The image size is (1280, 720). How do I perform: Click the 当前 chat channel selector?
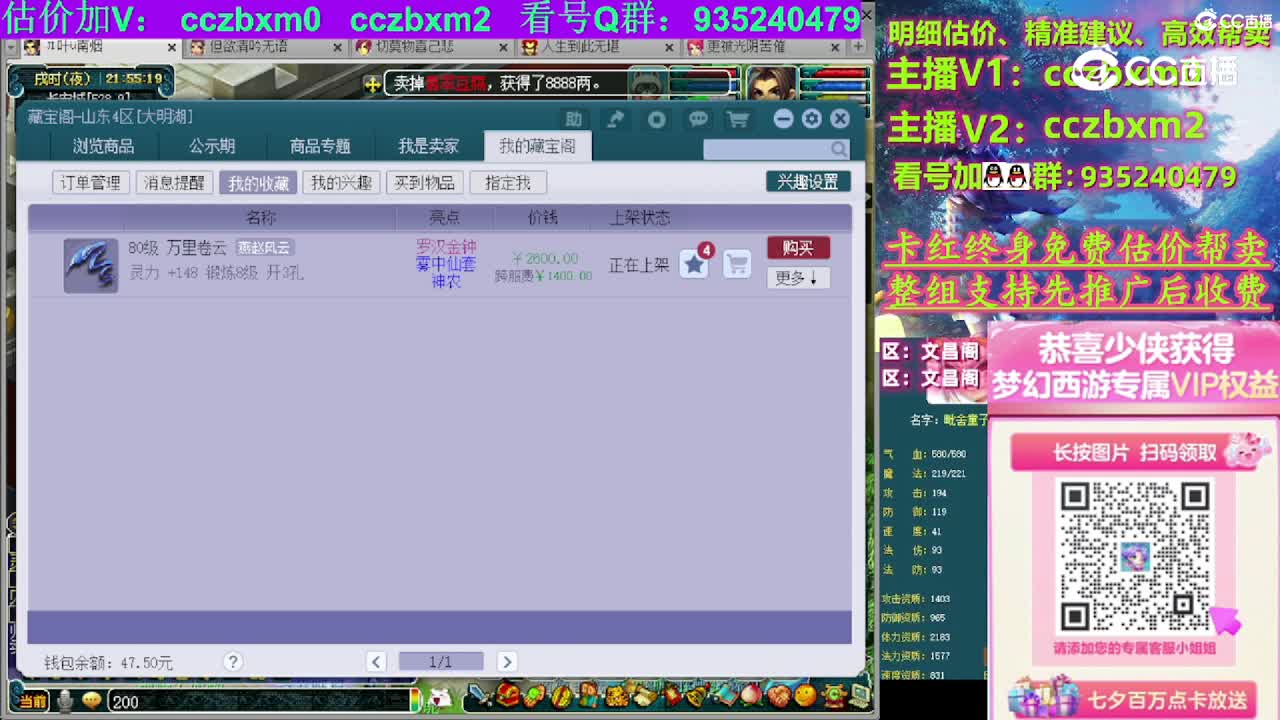[32, 702]
